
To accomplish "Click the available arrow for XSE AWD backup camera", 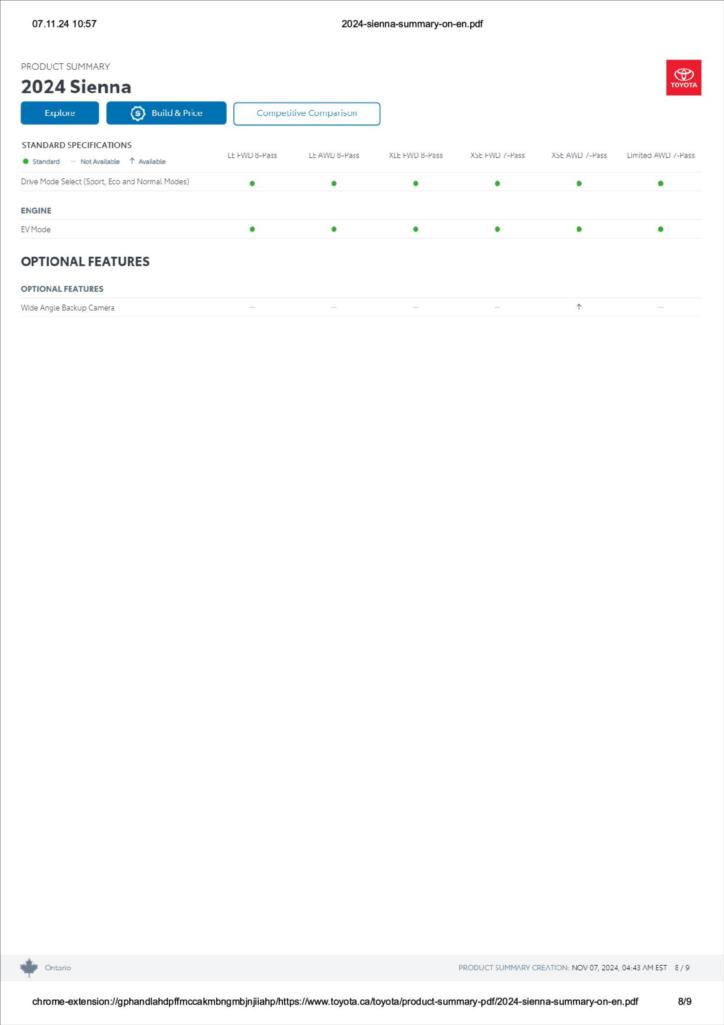I will 579,307.
